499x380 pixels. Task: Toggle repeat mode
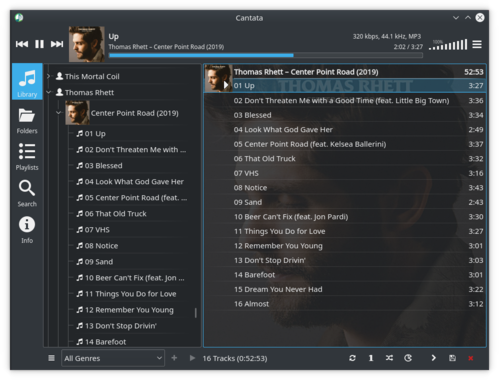pos(352,358)
